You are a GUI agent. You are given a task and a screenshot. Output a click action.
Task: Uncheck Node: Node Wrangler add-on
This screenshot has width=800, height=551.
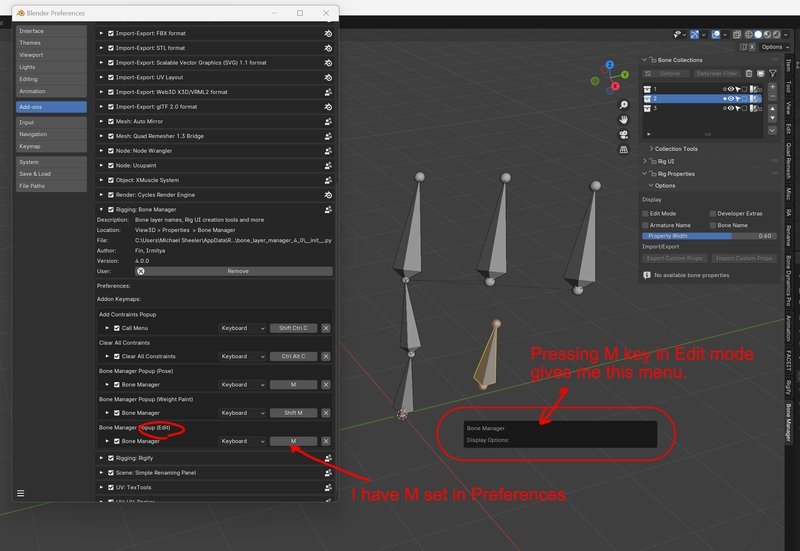click(111, 151)
